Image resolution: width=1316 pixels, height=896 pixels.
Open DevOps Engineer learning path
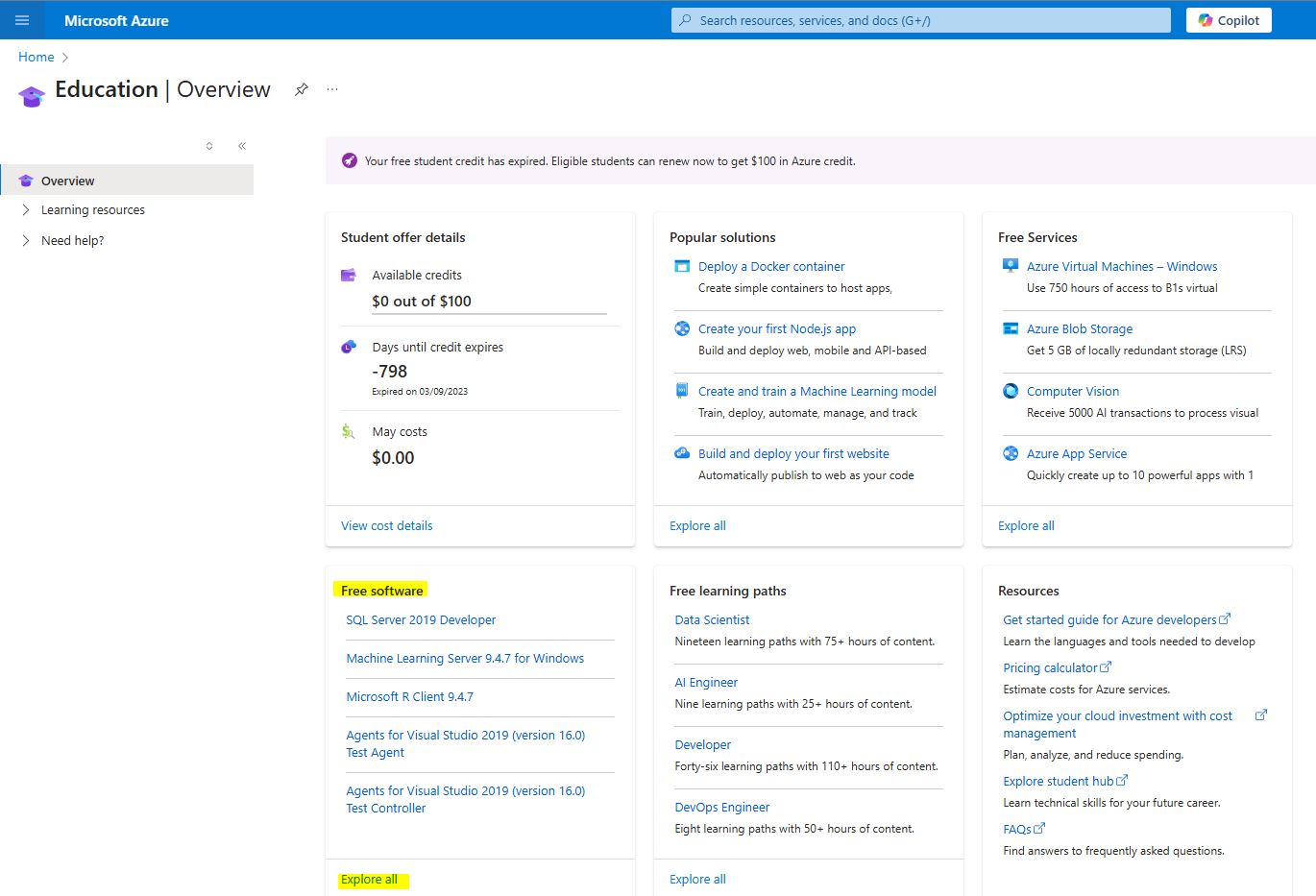[x=722, y=807]
